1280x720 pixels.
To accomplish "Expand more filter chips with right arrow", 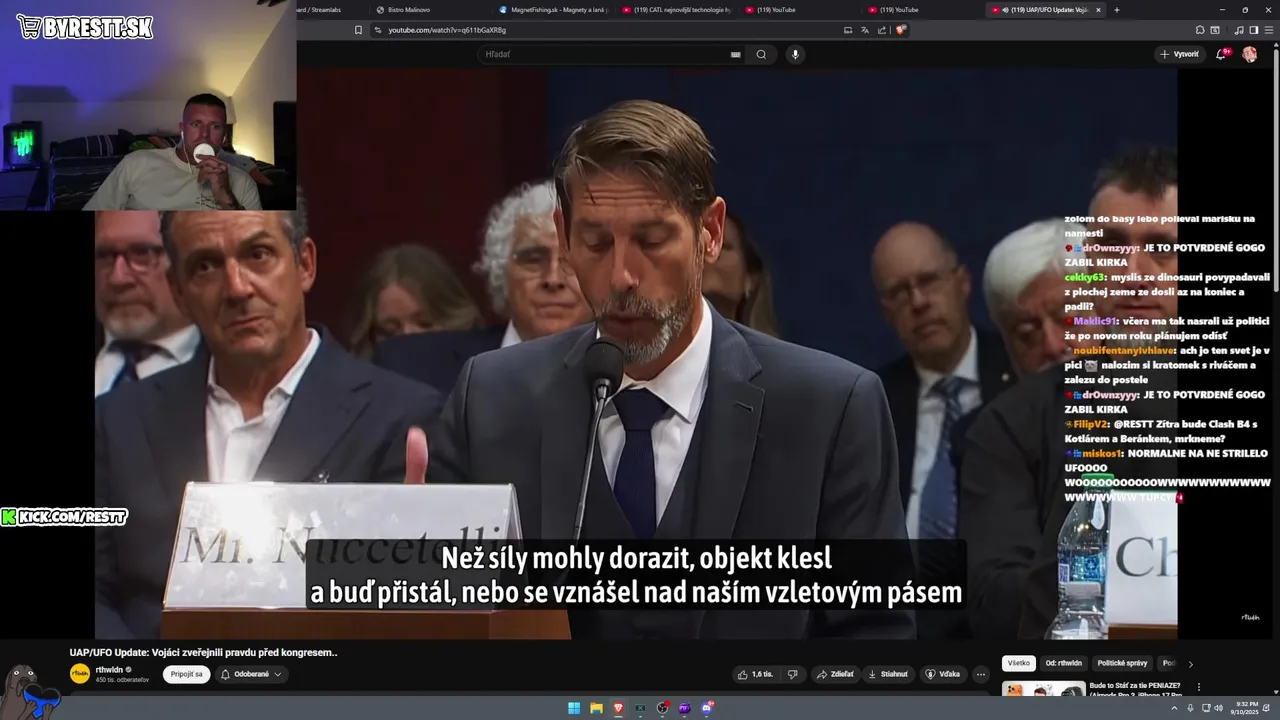I will [x=1190, y=664].
